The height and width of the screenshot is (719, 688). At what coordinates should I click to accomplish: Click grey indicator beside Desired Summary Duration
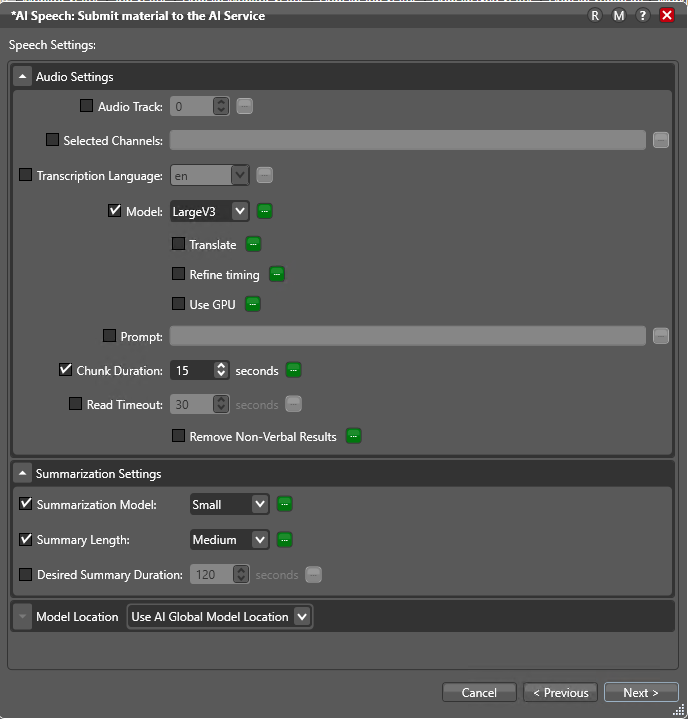pyautogui.click(x=314, y=574)
